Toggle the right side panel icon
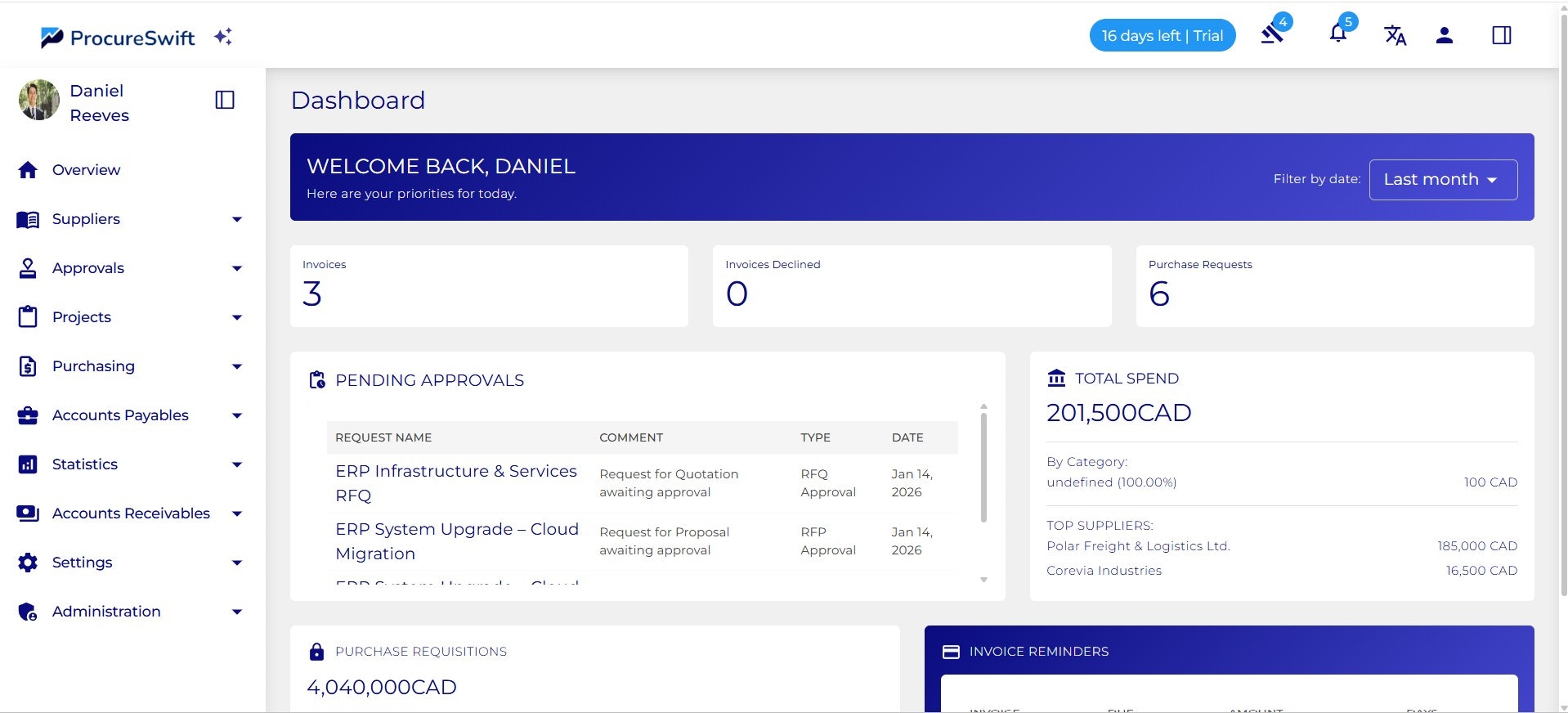The width and height of the screenshot is (1568, 713). (x=1502, y=35)
